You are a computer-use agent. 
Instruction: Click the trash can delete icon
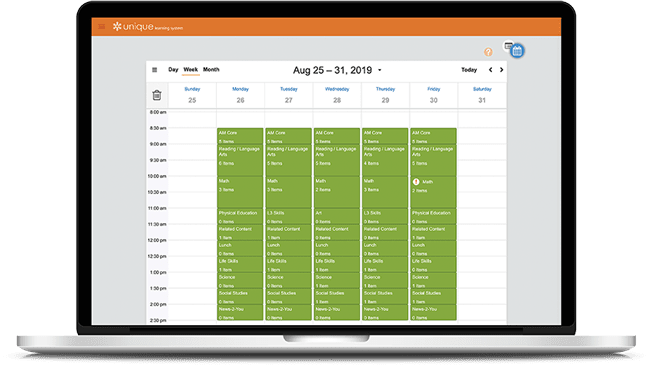pyautogui.click(x=157, y=95)
